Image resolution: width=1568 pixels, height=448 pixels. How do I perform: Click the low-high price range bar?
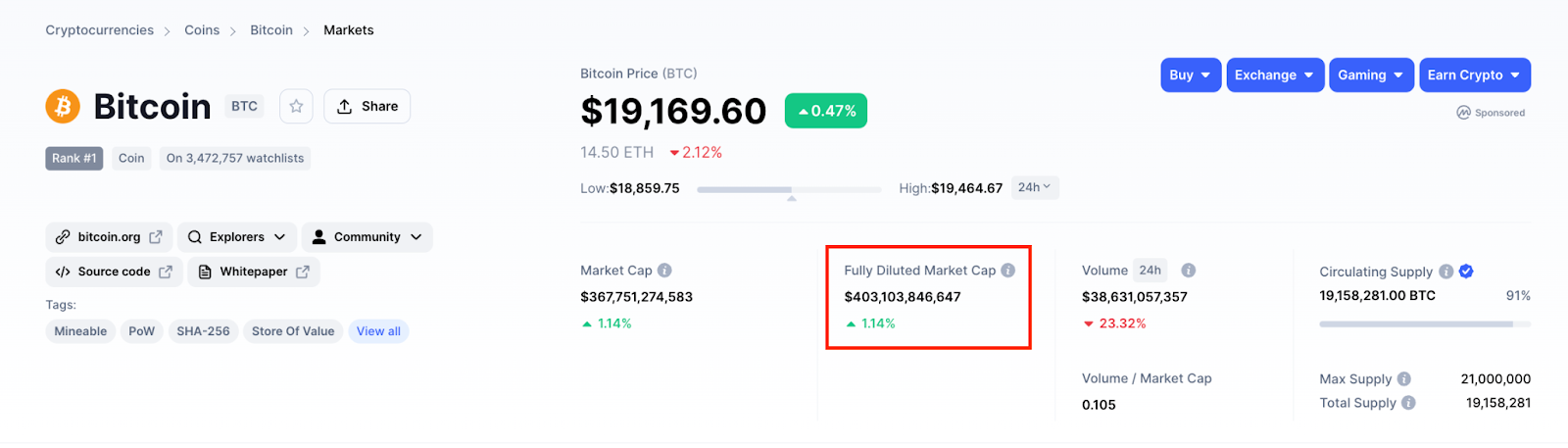tap(789, 189)
